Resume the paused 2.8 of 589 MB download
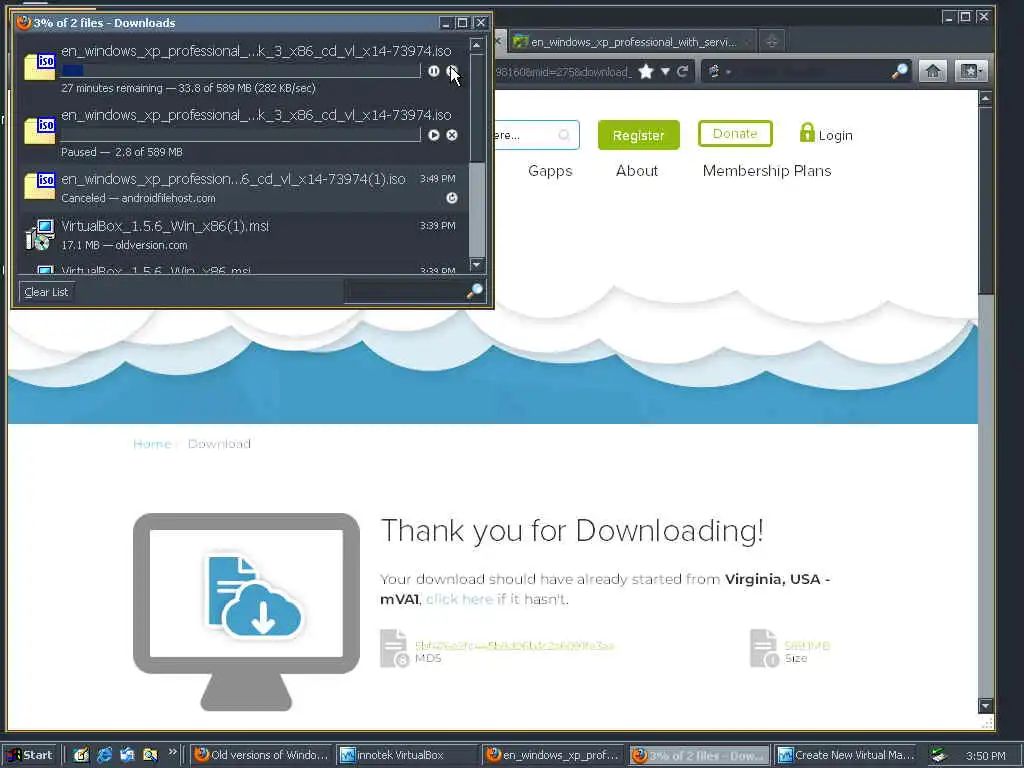The image size is (1024, 768). (434, 135)
